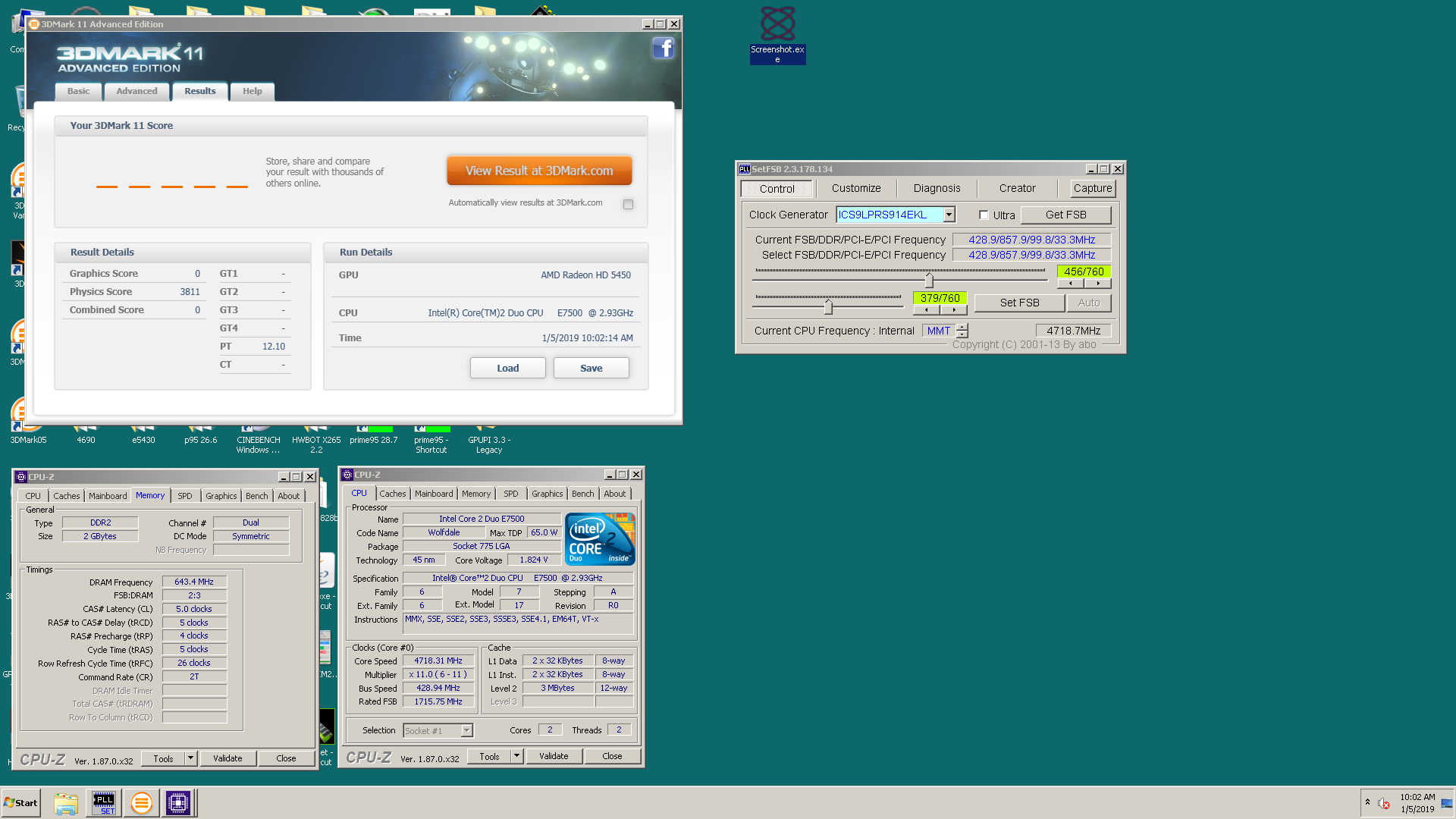The width and height of the screenshot is (1456, 819).
Task: Click Validate in CPU-Z CPU window
Action: point(554,756)
